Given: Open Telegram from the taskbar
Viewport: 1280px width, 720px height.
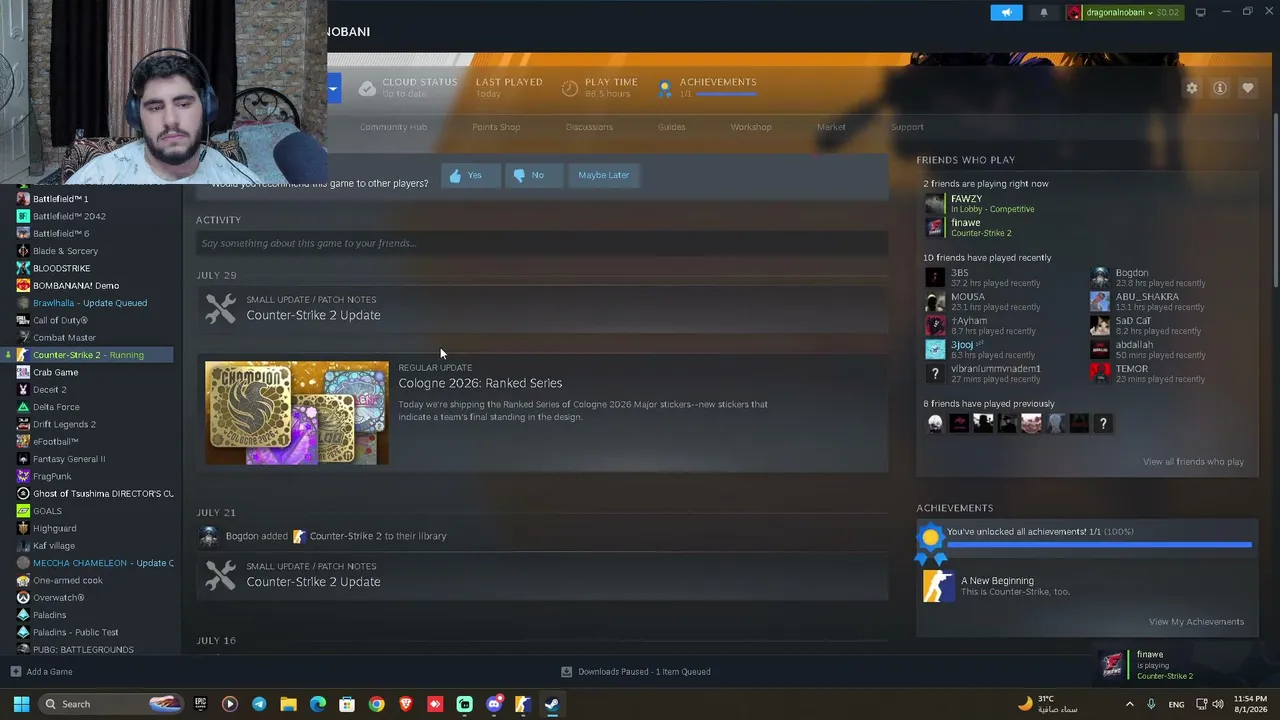Looking at the screenshot, I should coord(259,704).
